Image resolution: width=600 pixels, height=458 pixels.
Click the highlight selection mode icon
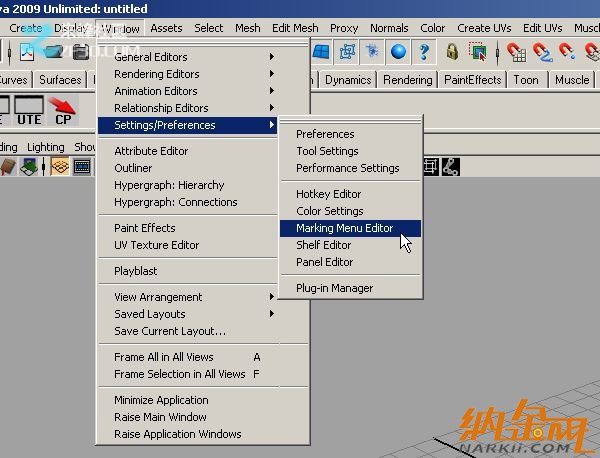coord(479,51)
